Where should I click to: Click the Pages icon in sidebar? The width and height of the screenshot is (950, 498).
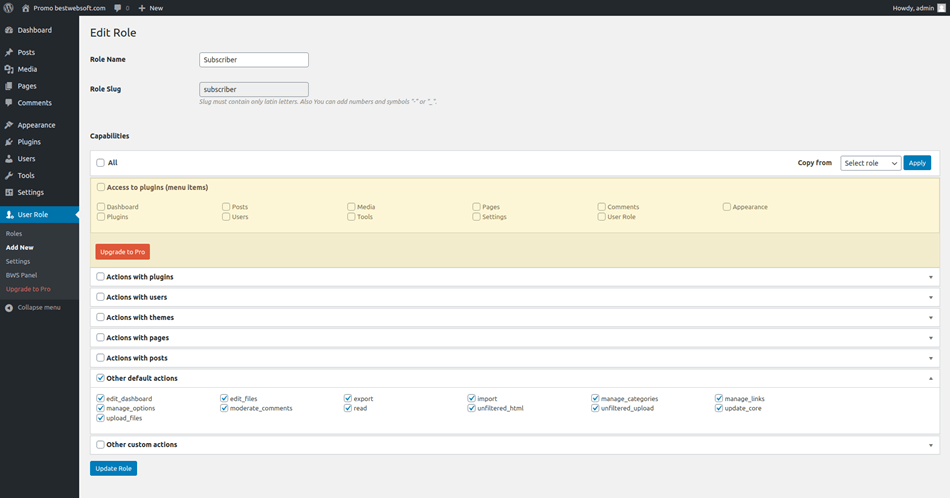(x=9, y=86)
